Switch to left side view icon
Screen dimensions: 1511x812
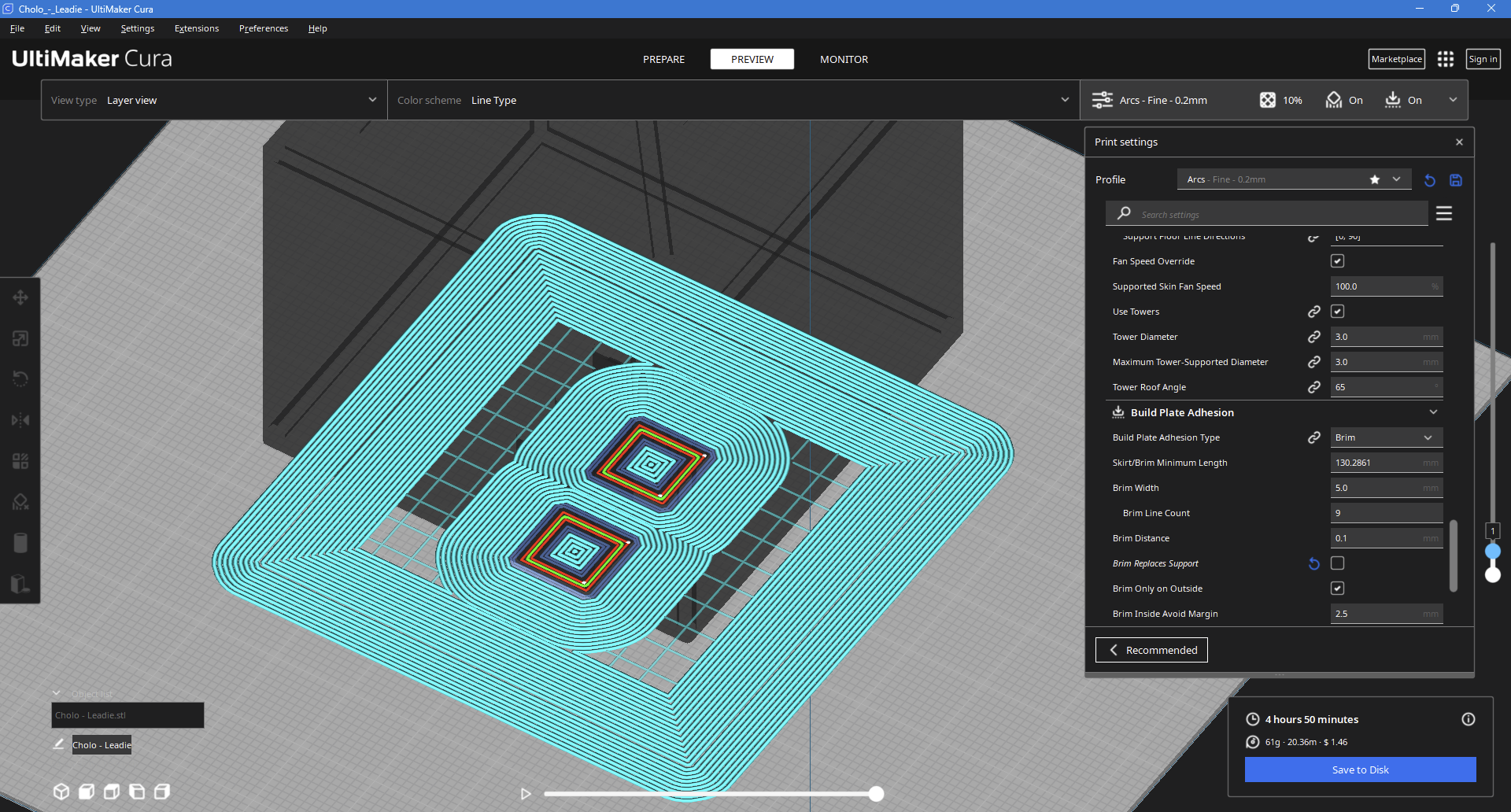(137, 792)
